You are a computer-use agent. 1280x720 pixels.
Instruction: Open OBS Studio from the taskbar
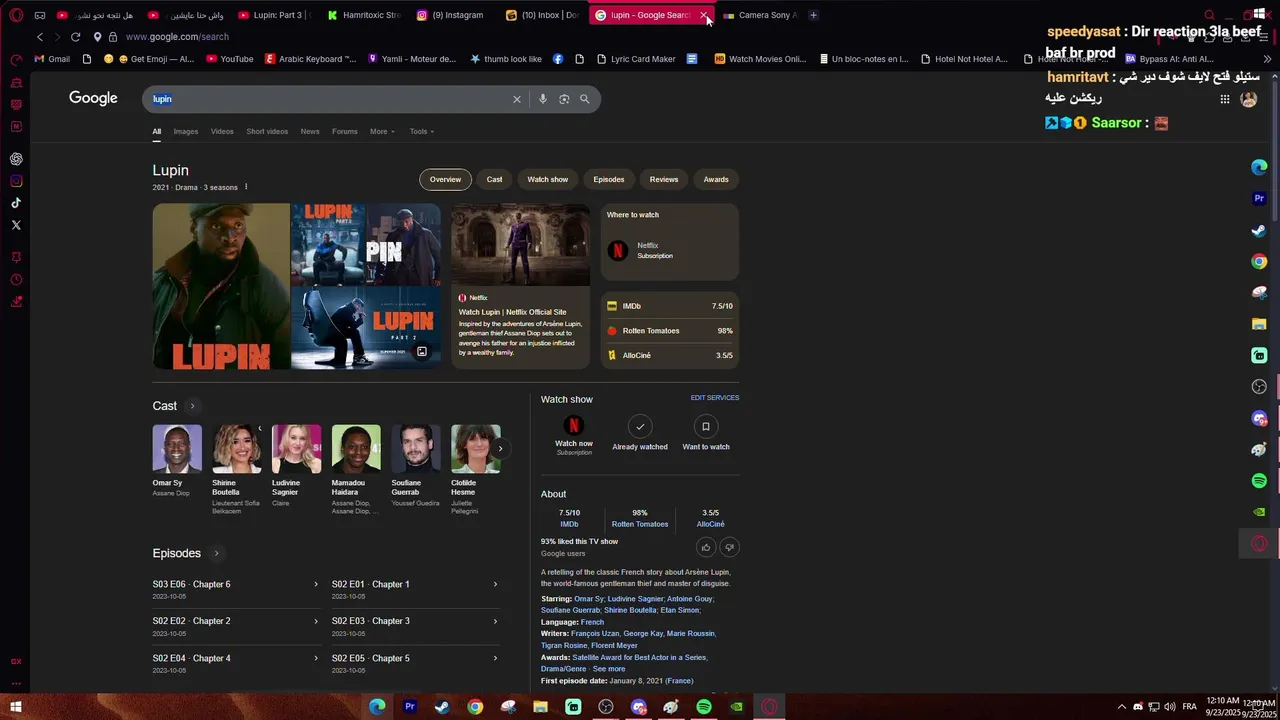coord(606,707)
